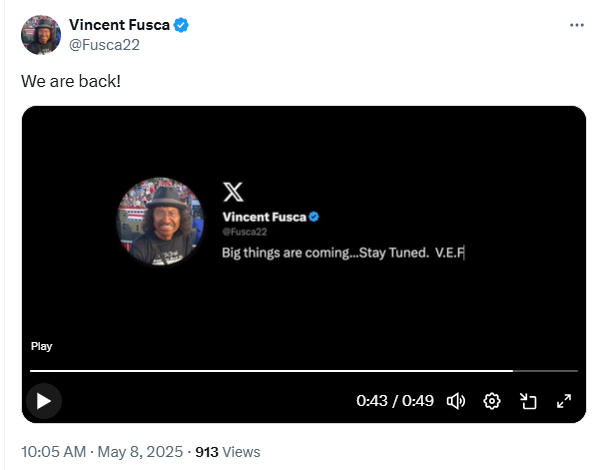Toggle picture-in-picture mode icon
The image size is (600, 470).
click(528, 401)
